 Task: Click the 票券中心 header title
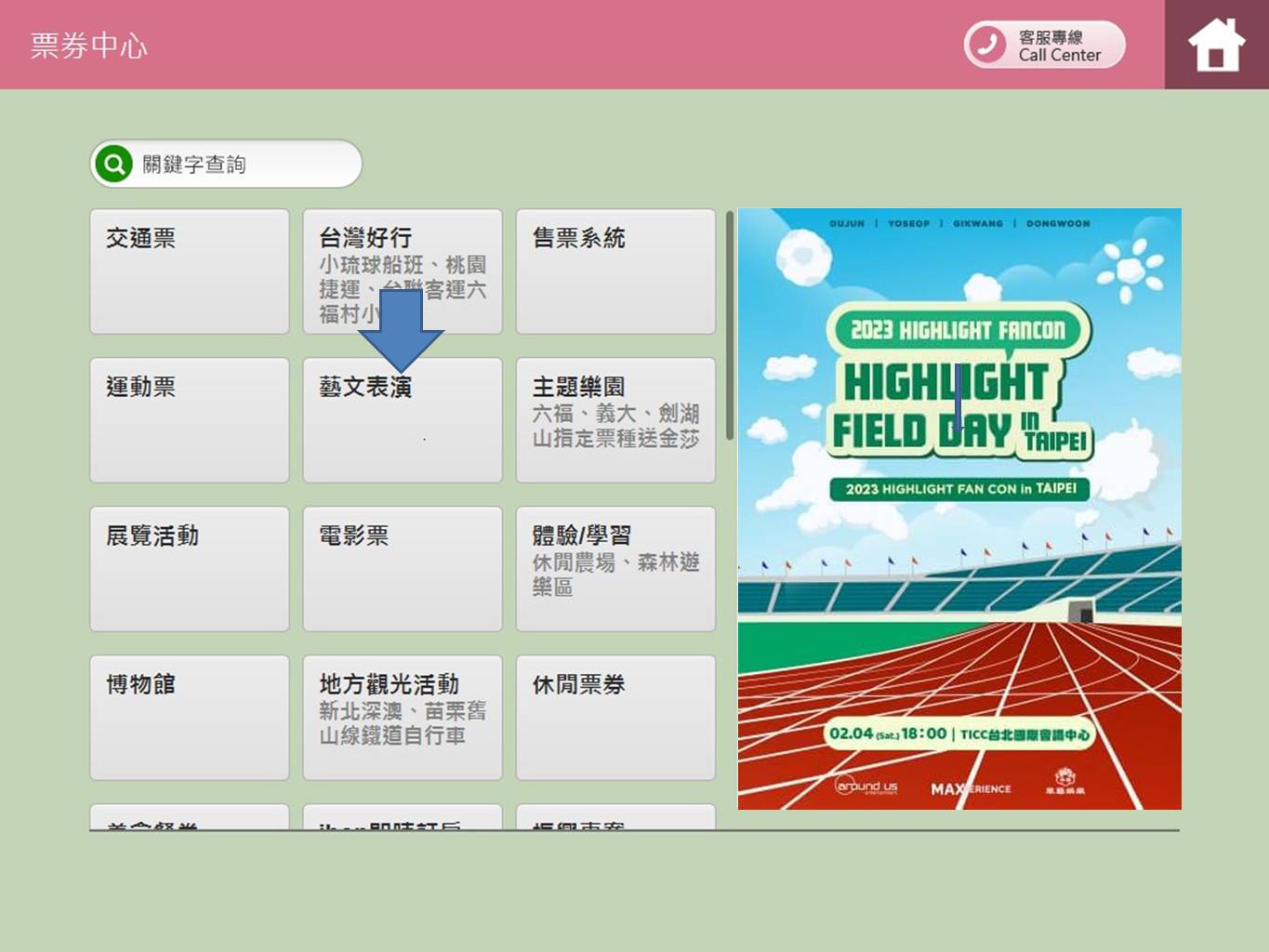[x=89, y=46]
